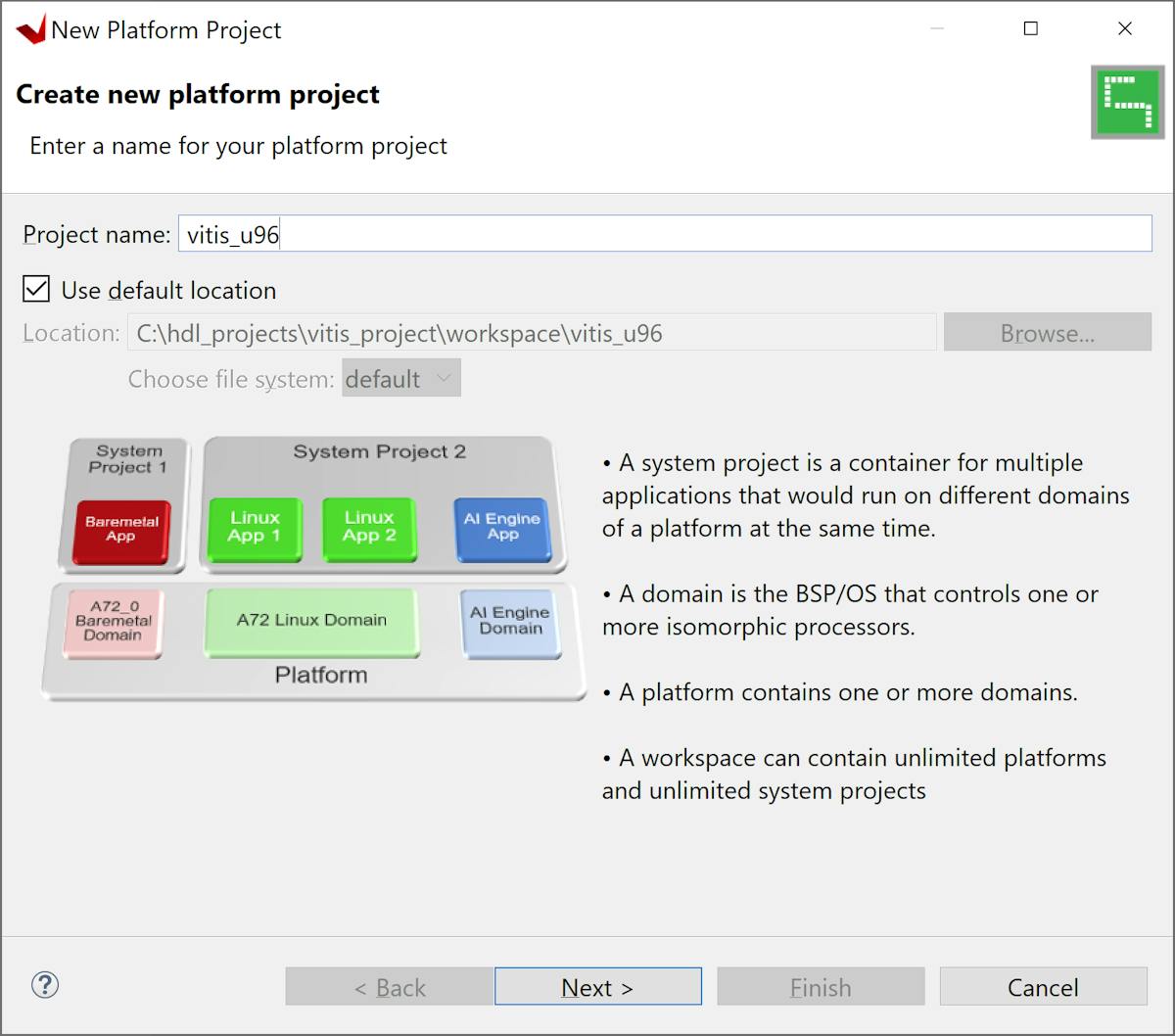Click the Back button
The image size is (1175, 1036).
389,987
